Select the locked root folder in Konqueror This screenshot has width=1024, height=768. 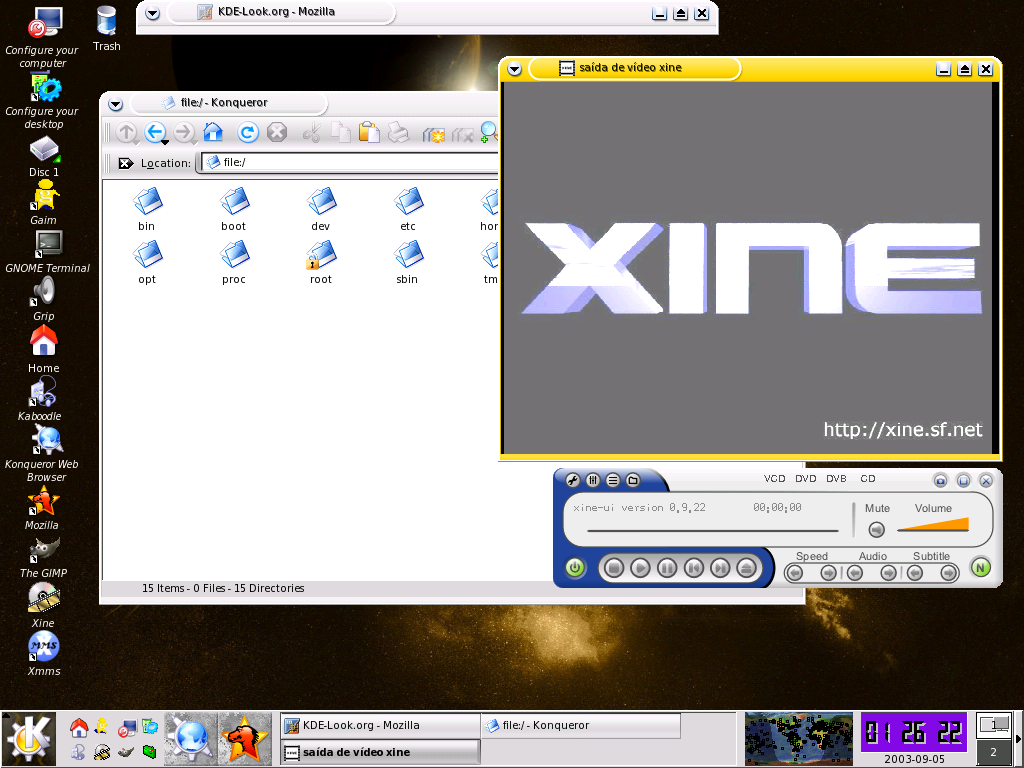(x=321, y=262)
